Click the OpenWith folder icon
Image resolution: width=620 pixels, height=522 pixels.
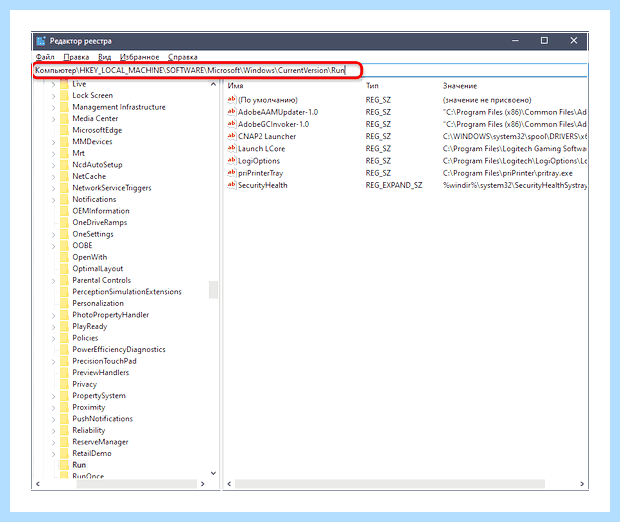tap(64, 257)
